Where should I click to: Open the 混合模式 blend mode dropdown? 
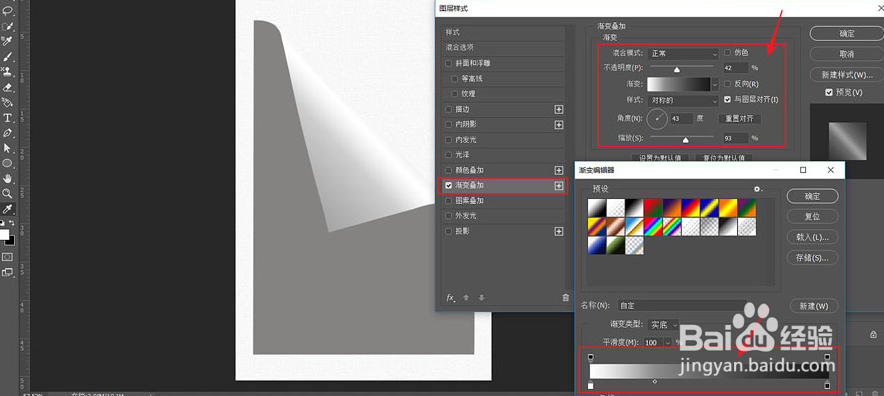[x=683, y=54]
